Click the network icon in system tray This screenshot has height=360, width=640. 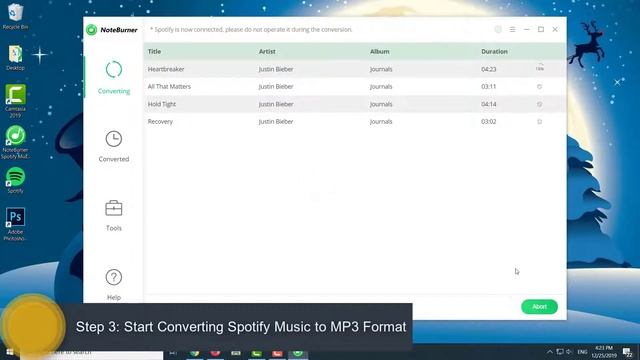tap(560, 352)
